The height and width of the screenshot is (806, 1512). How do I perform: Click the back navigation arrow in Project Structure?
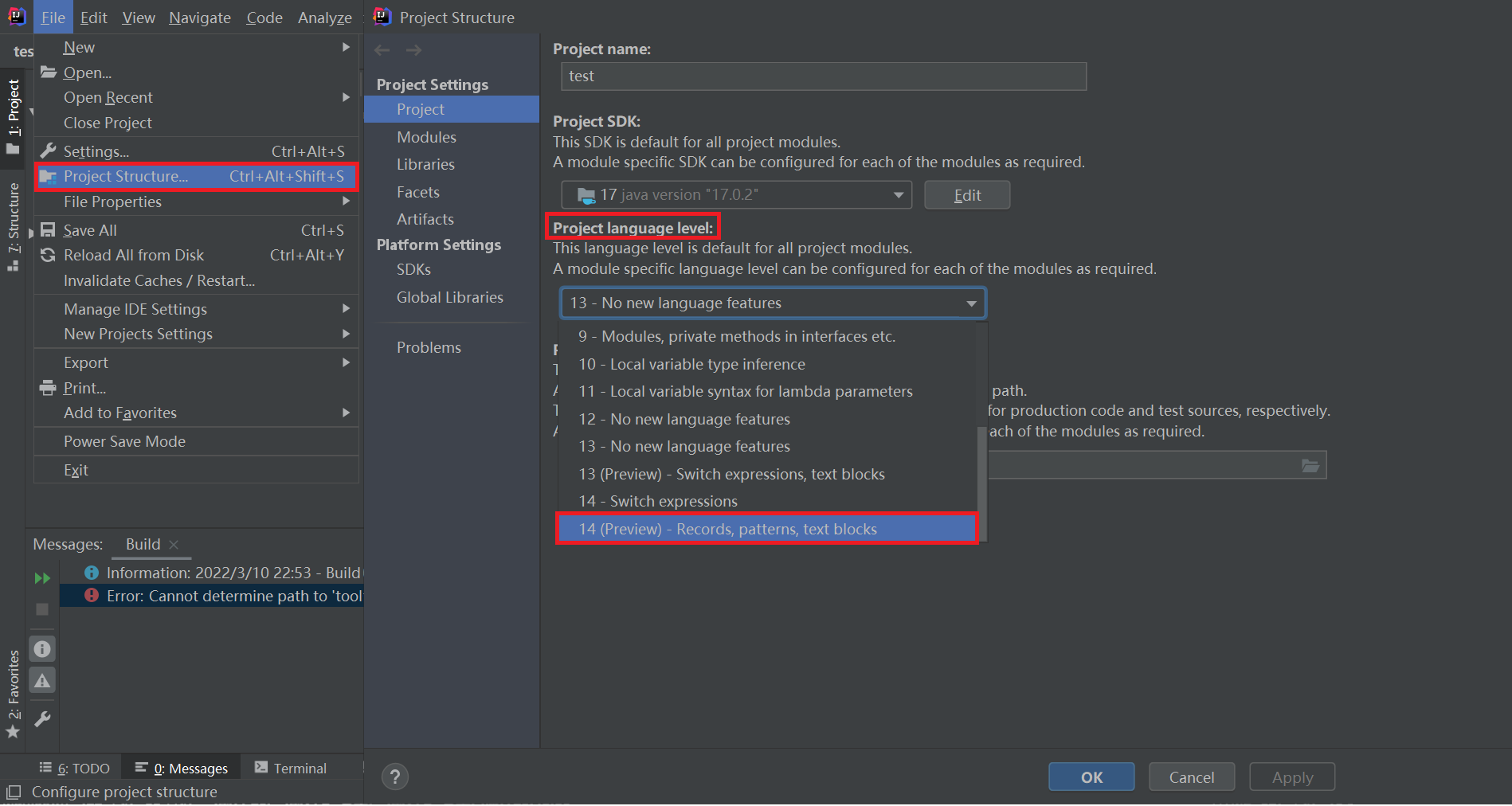pyautogui.click(x=382, y=49)
